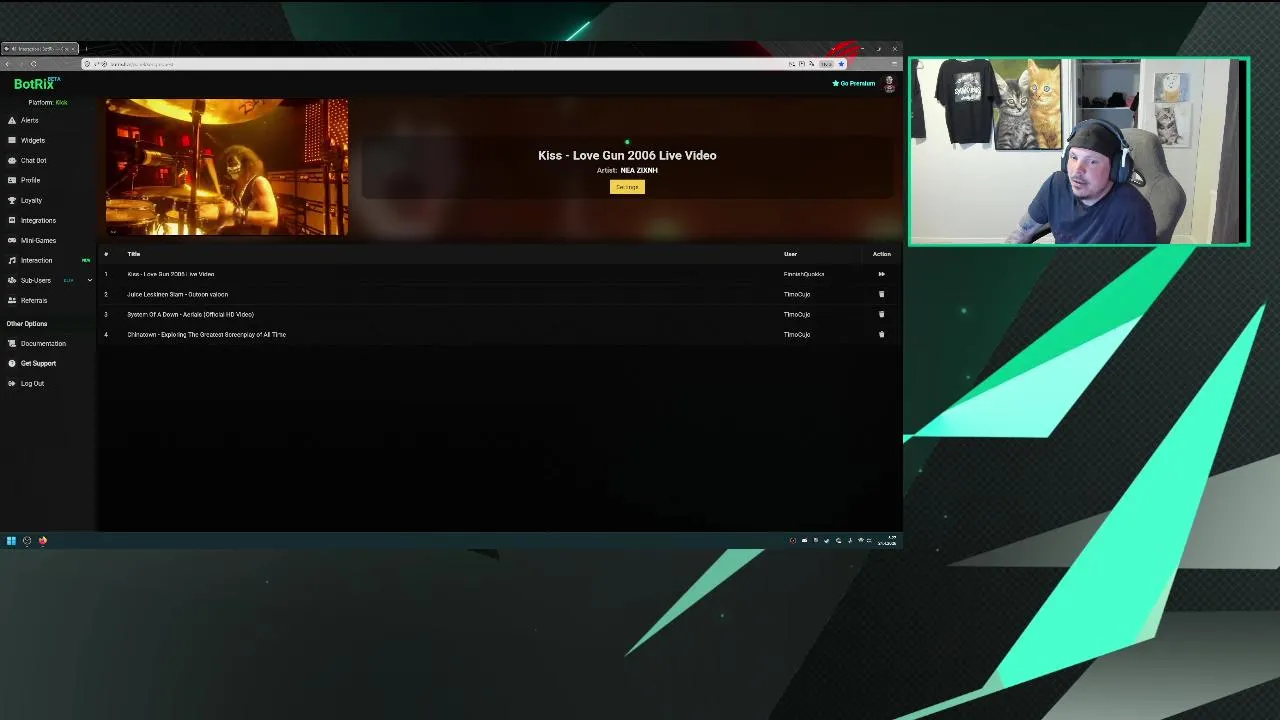Image resolution: width=1280 pixels, height=720 pixels.
Task: Click the browser back arrow
Action: click(x=8, y=64)
